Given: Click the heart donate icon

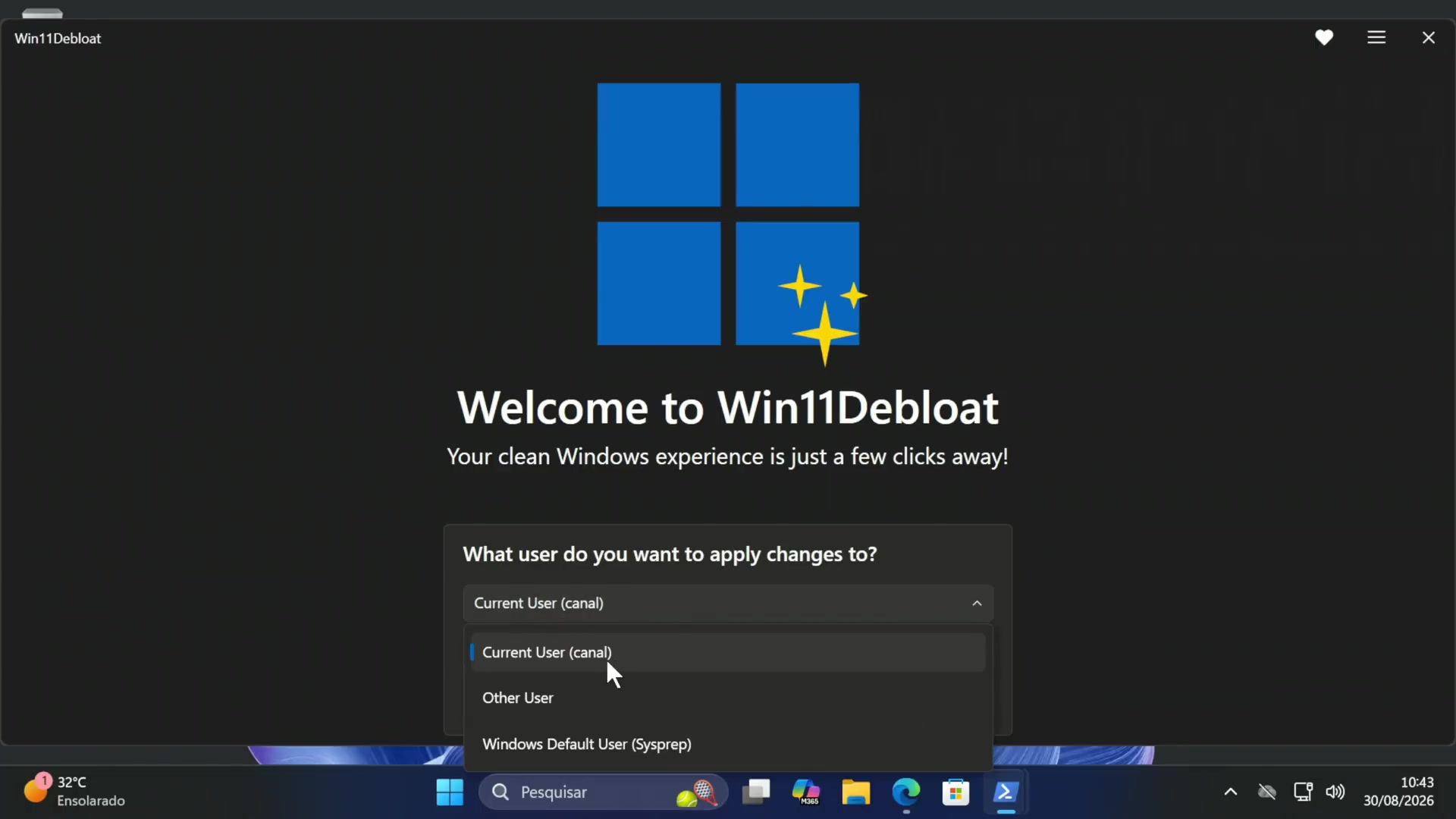Looking at the screenshot, I should [1324, 37].
